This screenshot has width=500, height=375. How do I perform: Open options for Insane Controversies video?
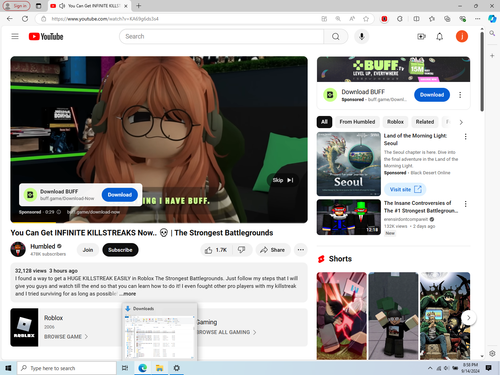465,204
